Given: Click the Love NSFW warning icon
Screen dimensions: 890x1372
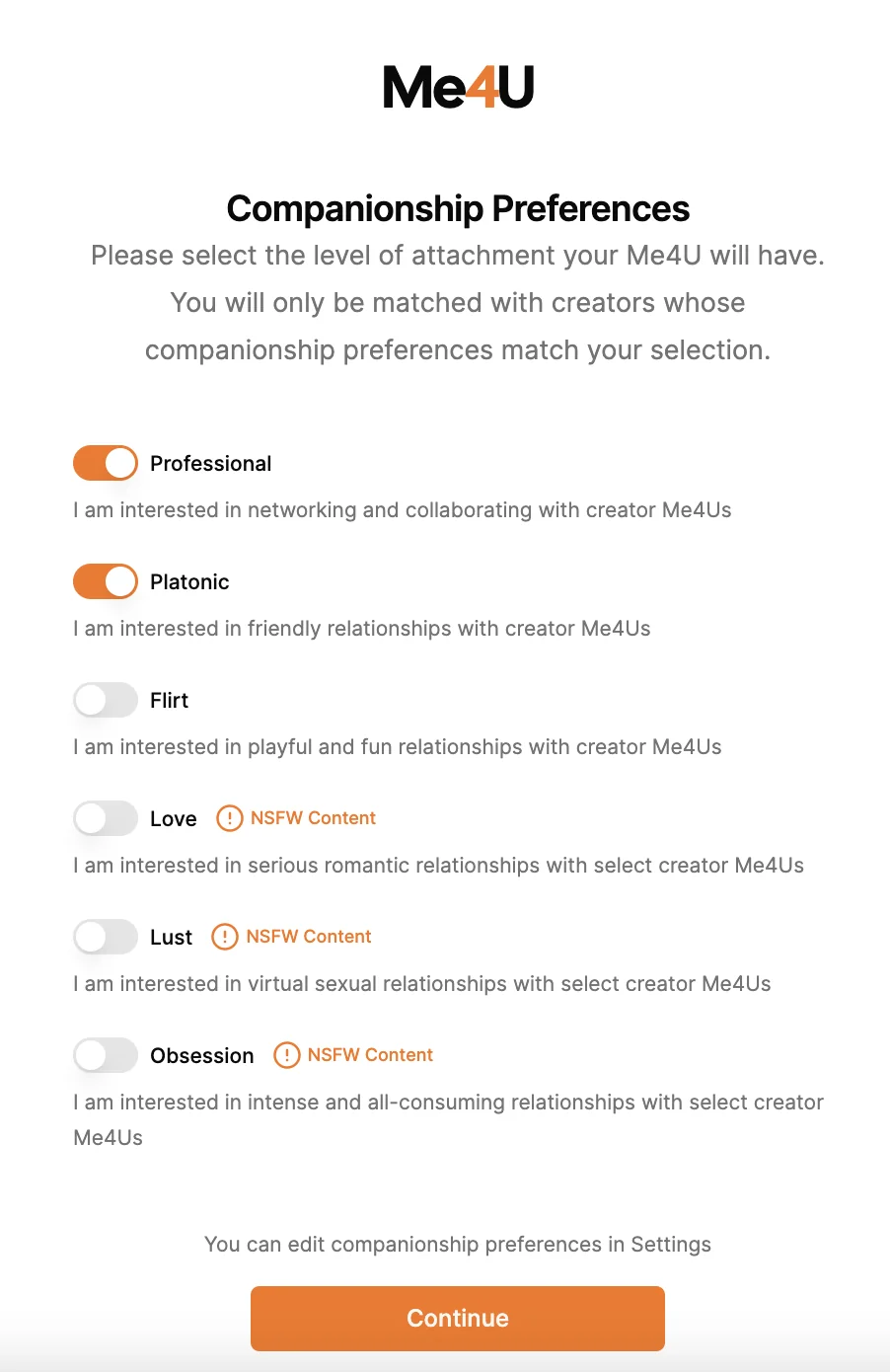Looking at the screenshot, I should click(230, 818).
